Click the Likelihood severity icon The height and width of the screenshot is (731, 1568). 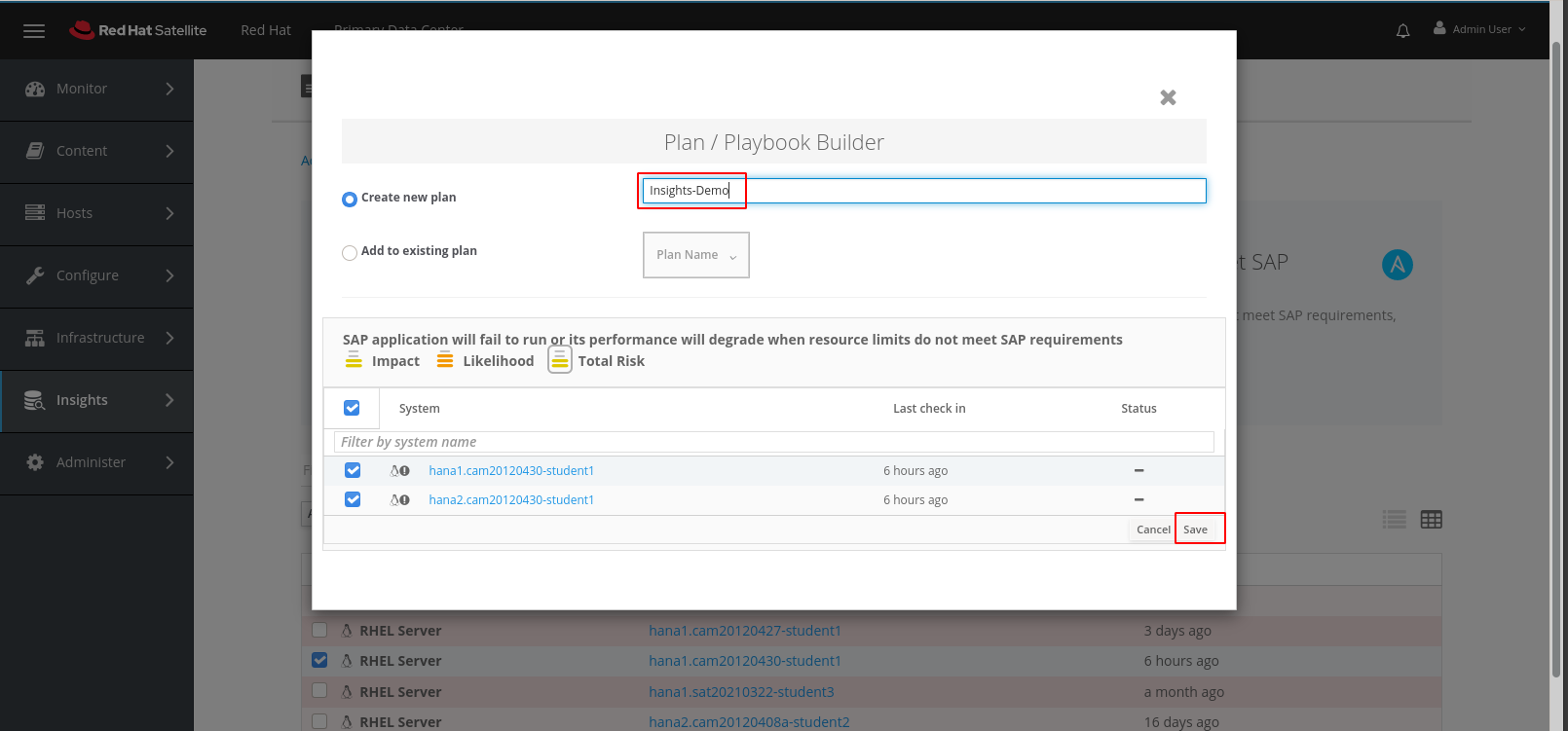point(445,360)
